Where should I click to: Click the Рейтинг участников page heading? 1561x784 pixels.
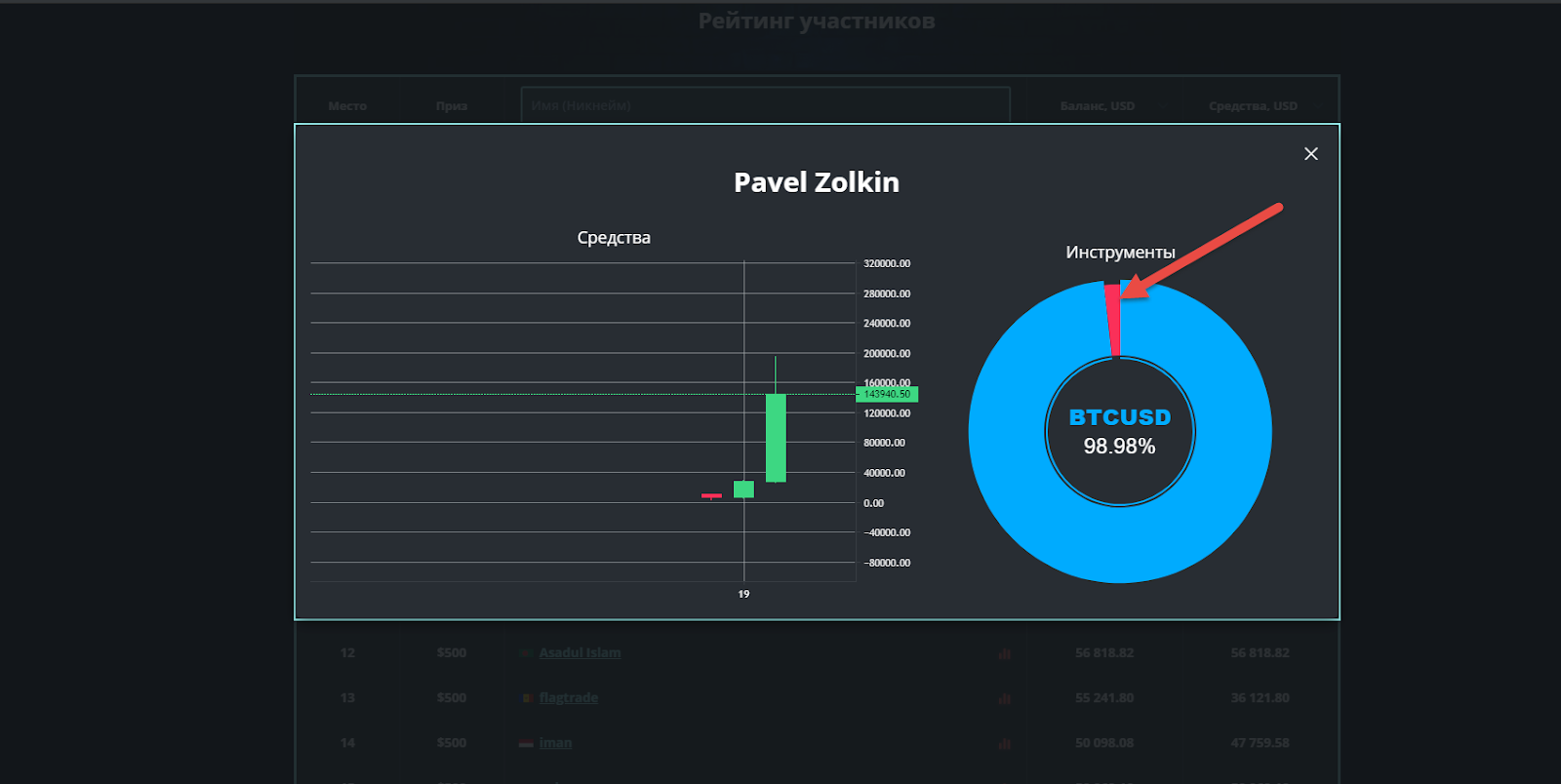817,20
